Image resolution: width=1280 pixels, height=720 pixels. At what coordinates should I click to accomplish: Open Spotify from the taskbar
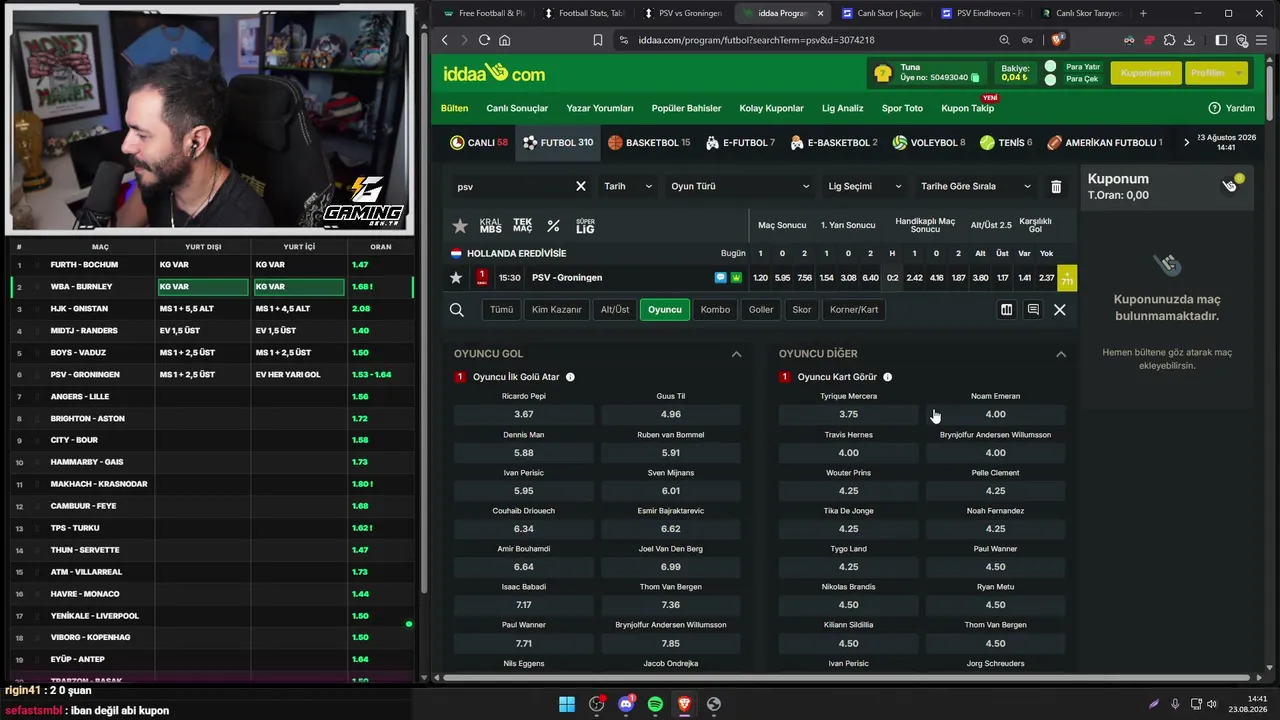tap(655, 704)
